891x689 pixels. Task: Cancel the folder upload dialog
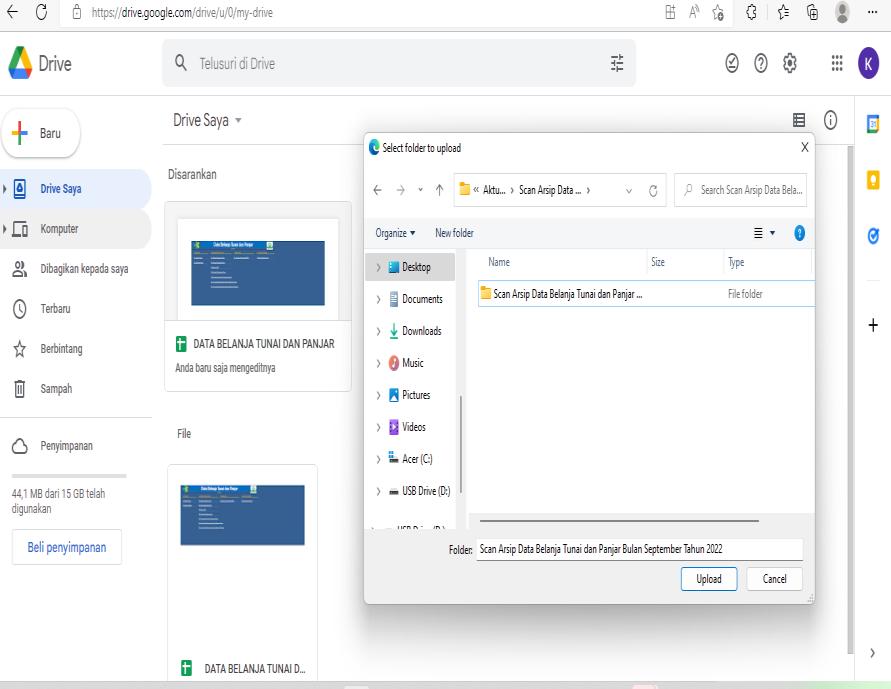(775, 579)
